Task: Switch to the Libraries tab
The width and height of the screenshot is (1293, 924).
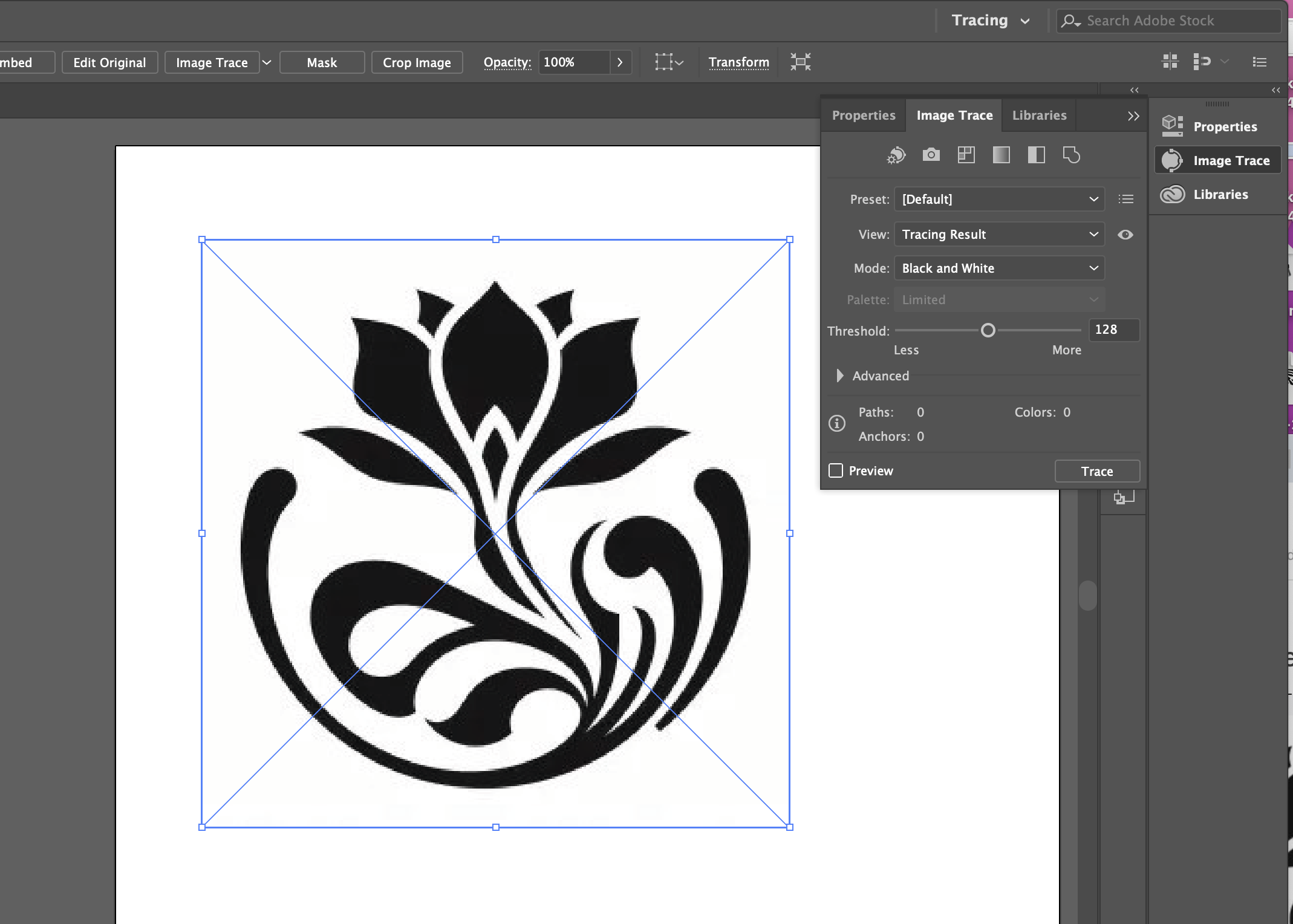Action: [x=1039, y=115]
